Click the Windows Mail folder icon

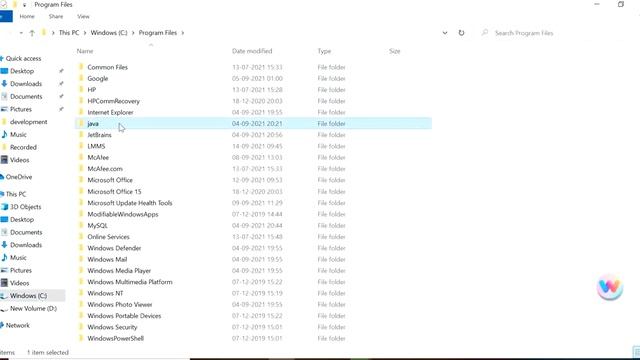click(81, 259)
